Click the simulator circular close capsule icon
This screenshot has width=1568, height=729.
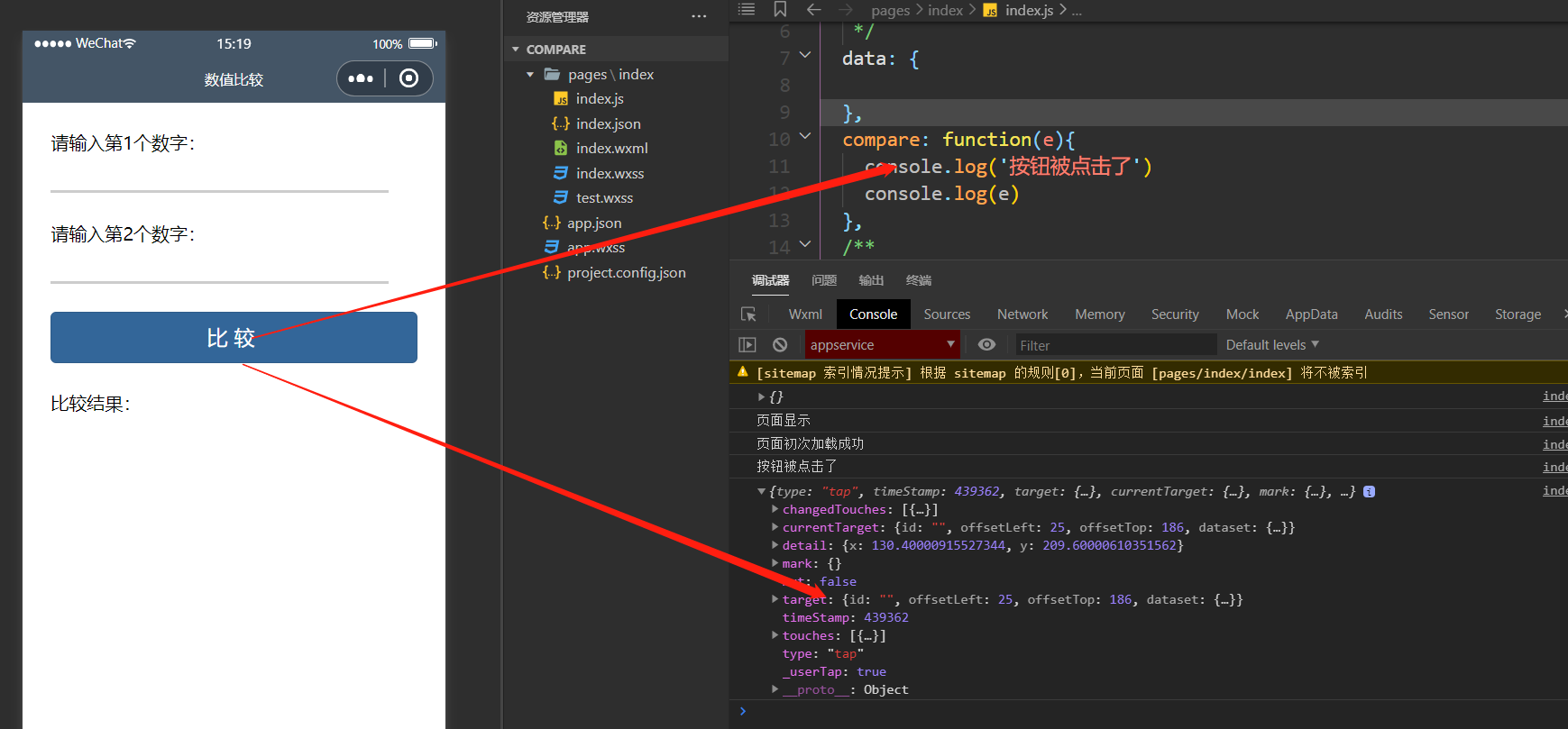coord(408,78)
